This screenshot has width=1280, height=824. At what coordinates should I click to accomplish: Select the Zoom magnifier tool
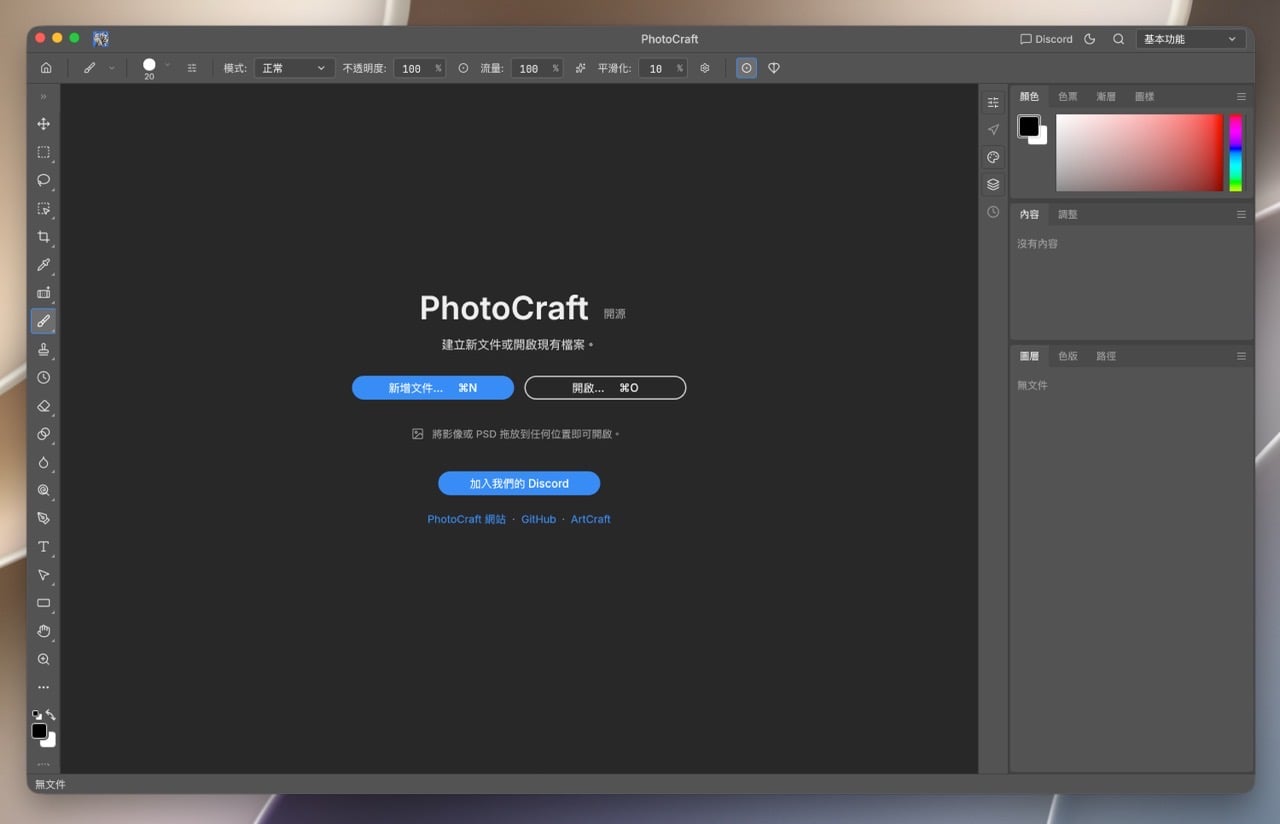43,660
